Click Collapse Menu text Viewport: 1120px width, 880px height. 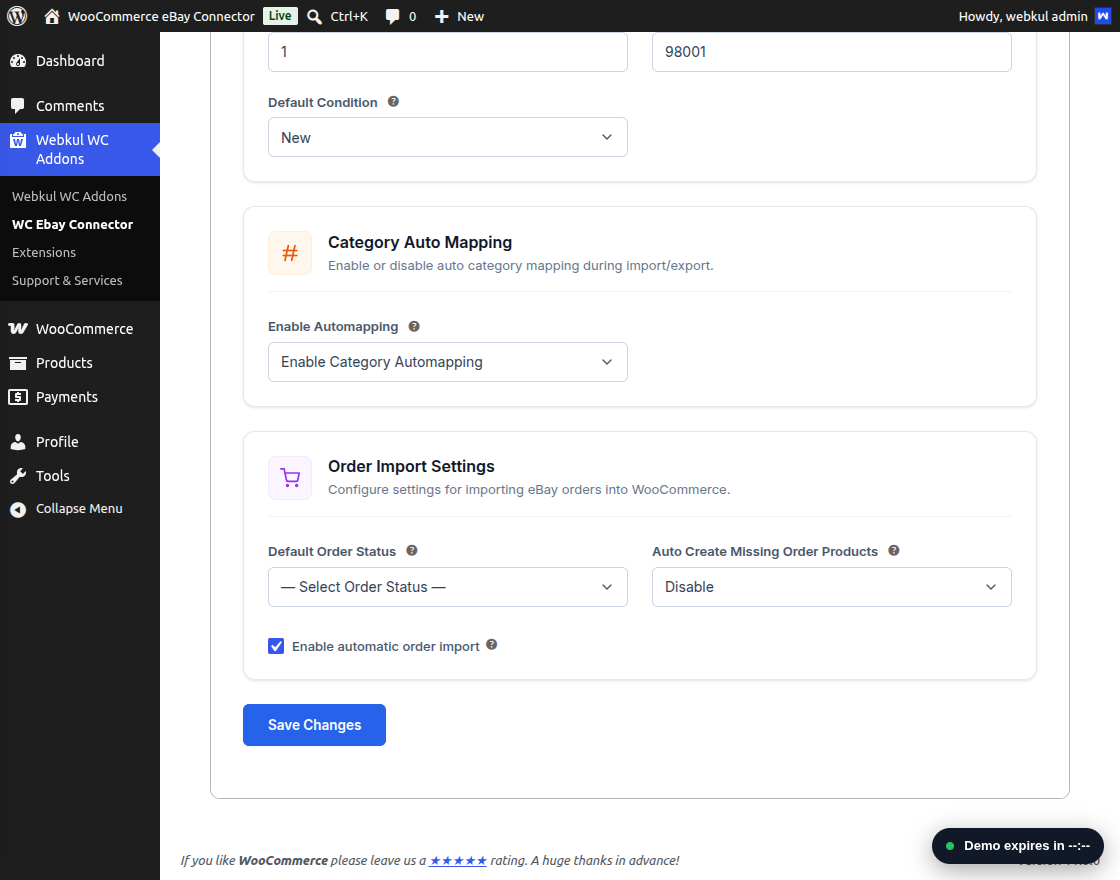79,509
